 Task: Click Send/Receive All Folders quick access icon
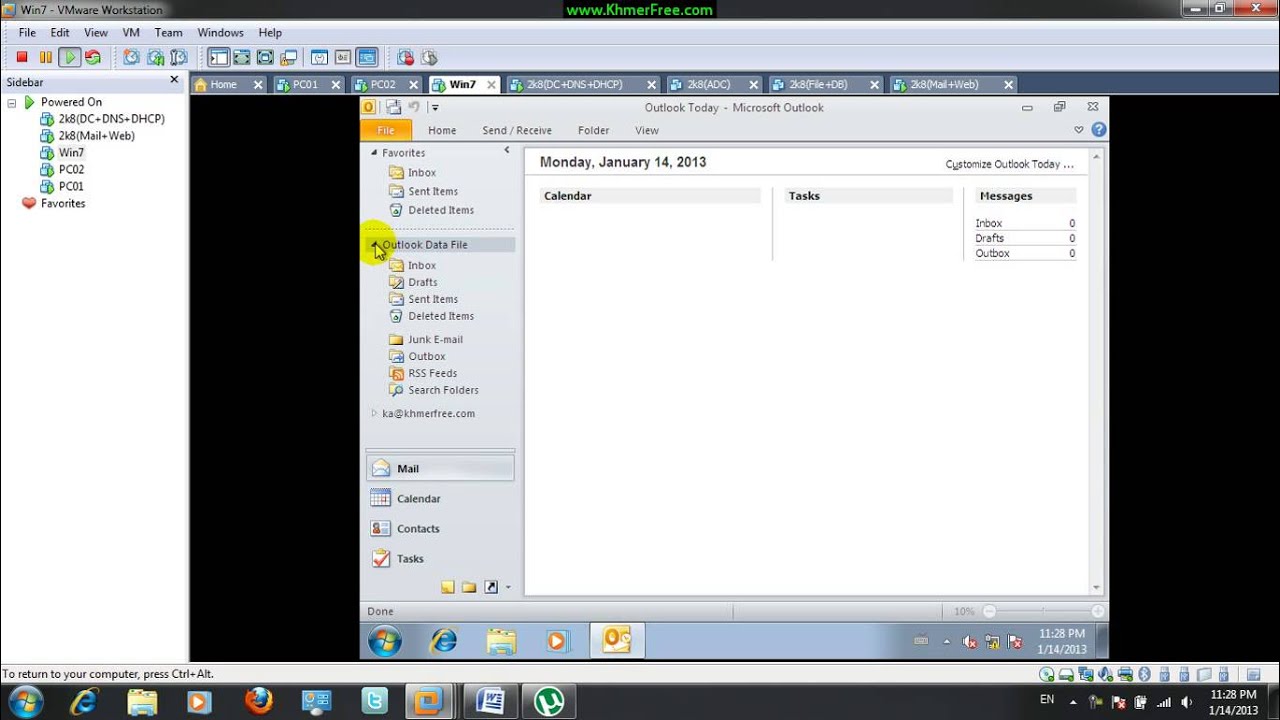tap(393, 107)
